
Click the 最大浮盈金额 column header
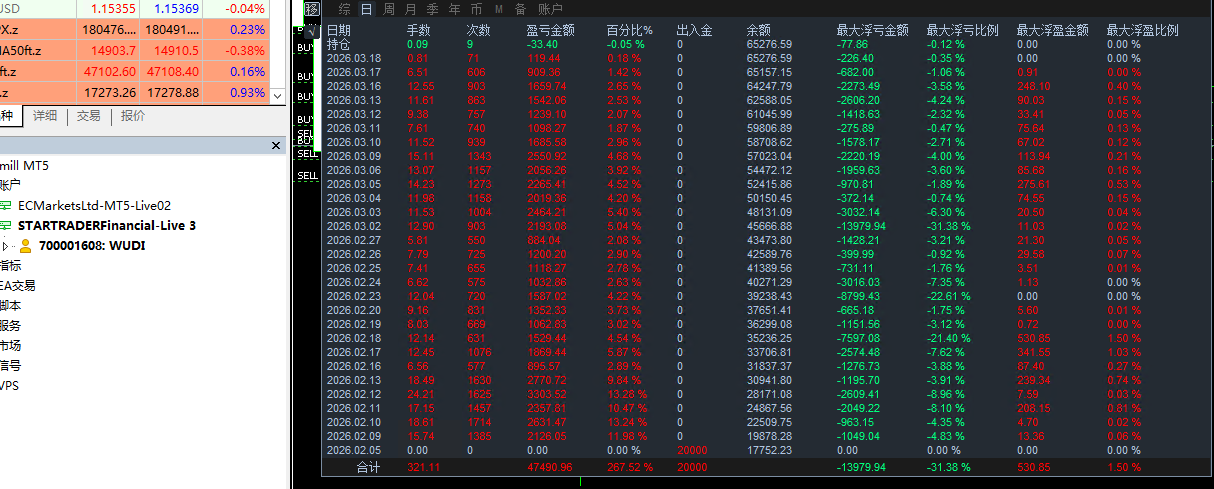tap(1053, 31)
